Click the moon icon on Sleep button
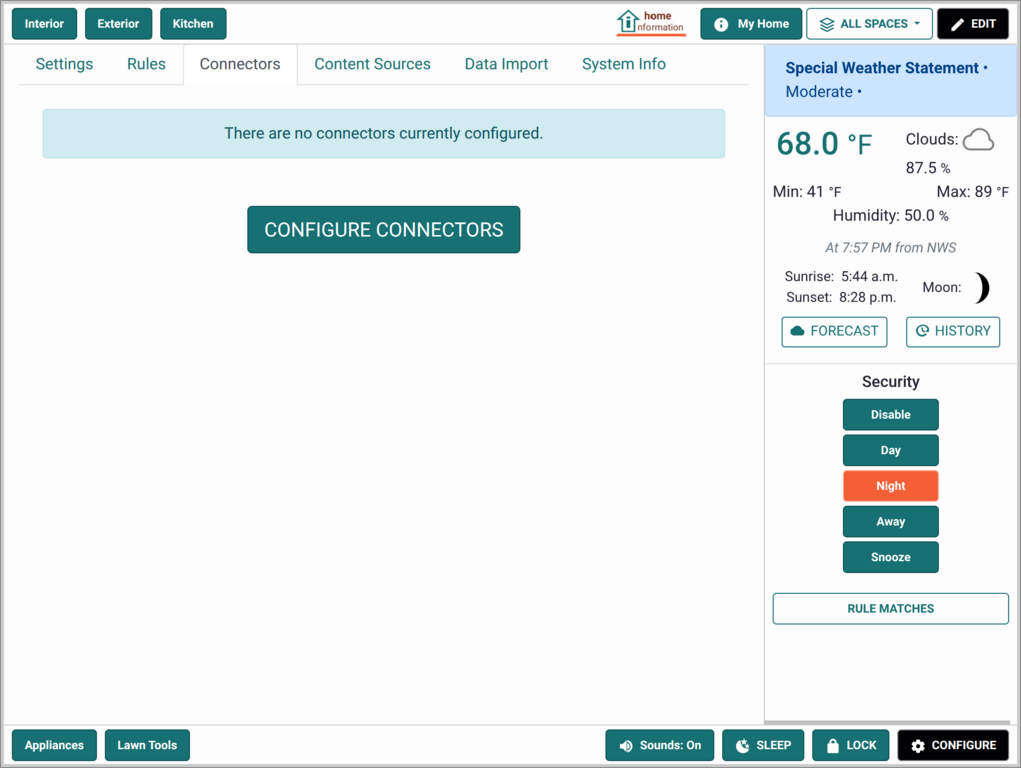The image size is (1021, 768). pos(742,746)
